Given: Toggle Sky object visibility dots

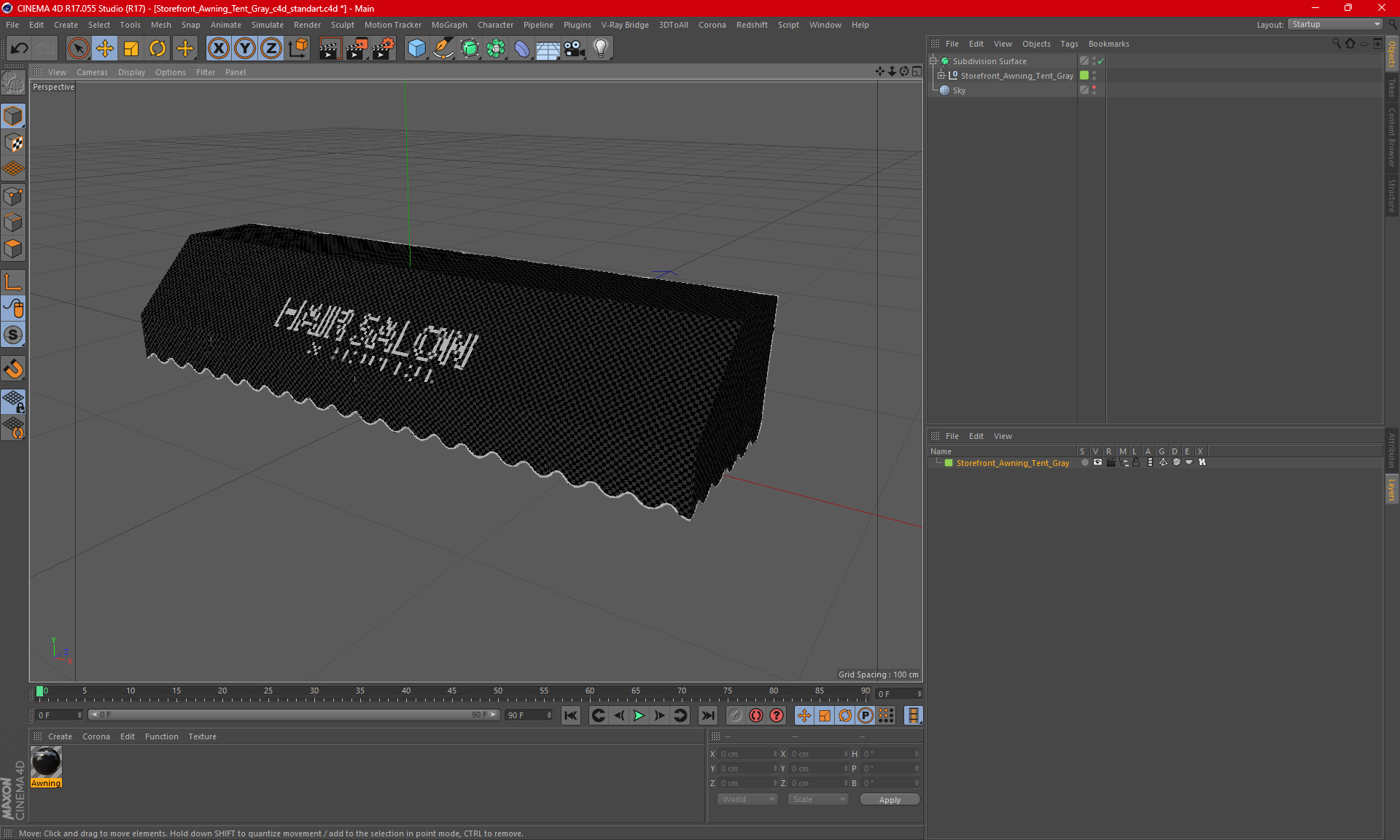Looking at the screenshot, I should [1094, 90].
